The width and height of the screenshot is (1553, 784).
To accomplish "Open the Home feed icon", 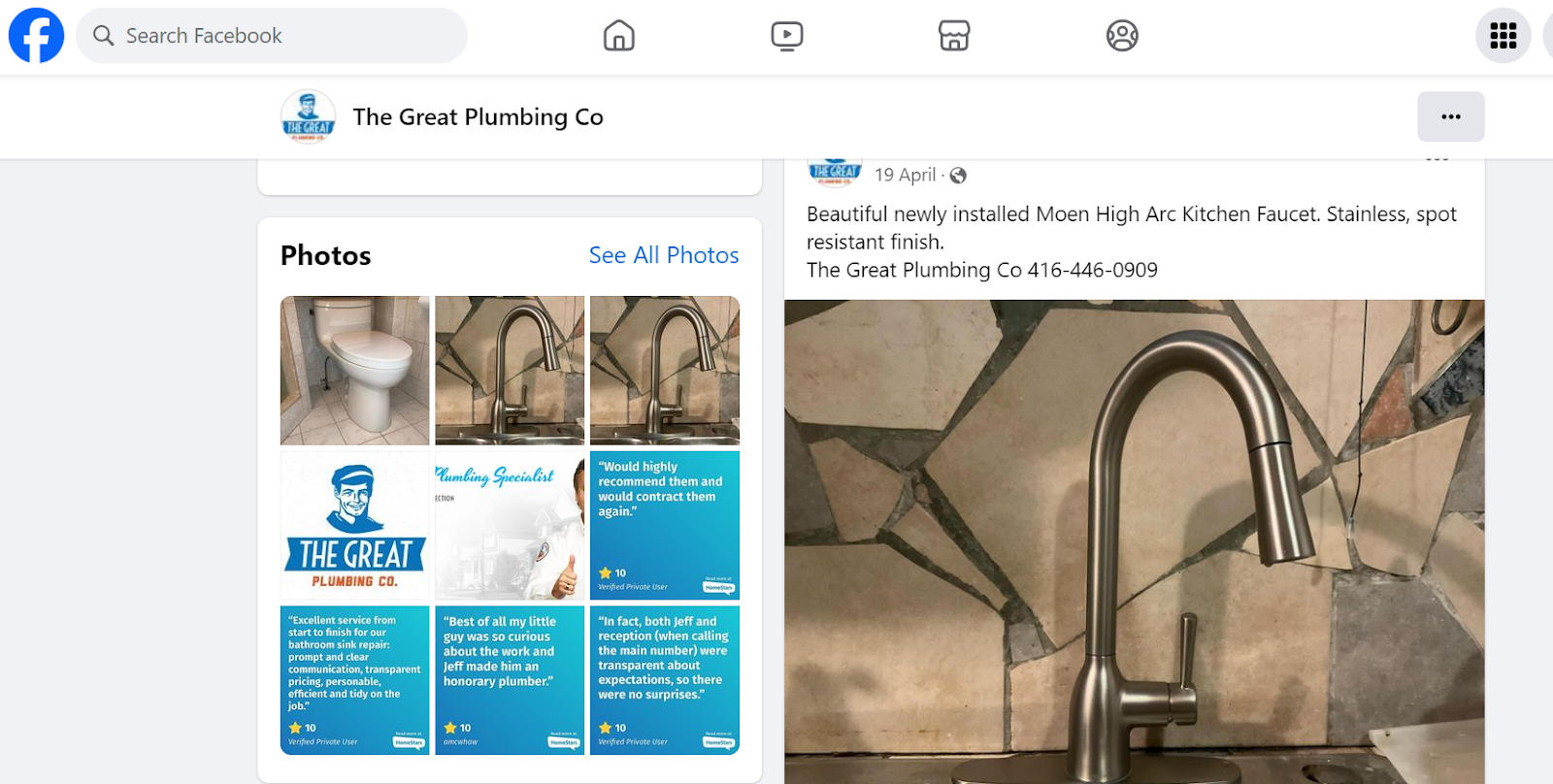I will pos(619,36).
